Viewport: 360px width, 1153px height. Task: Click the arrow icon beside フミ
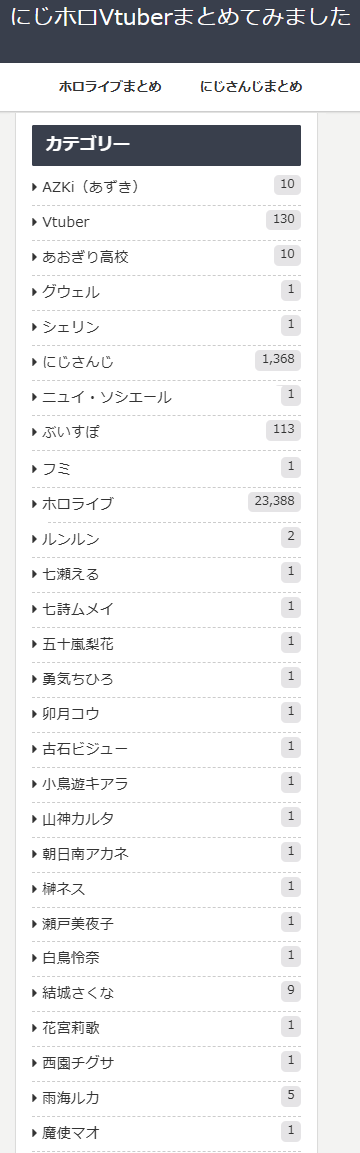pos(35,468)
